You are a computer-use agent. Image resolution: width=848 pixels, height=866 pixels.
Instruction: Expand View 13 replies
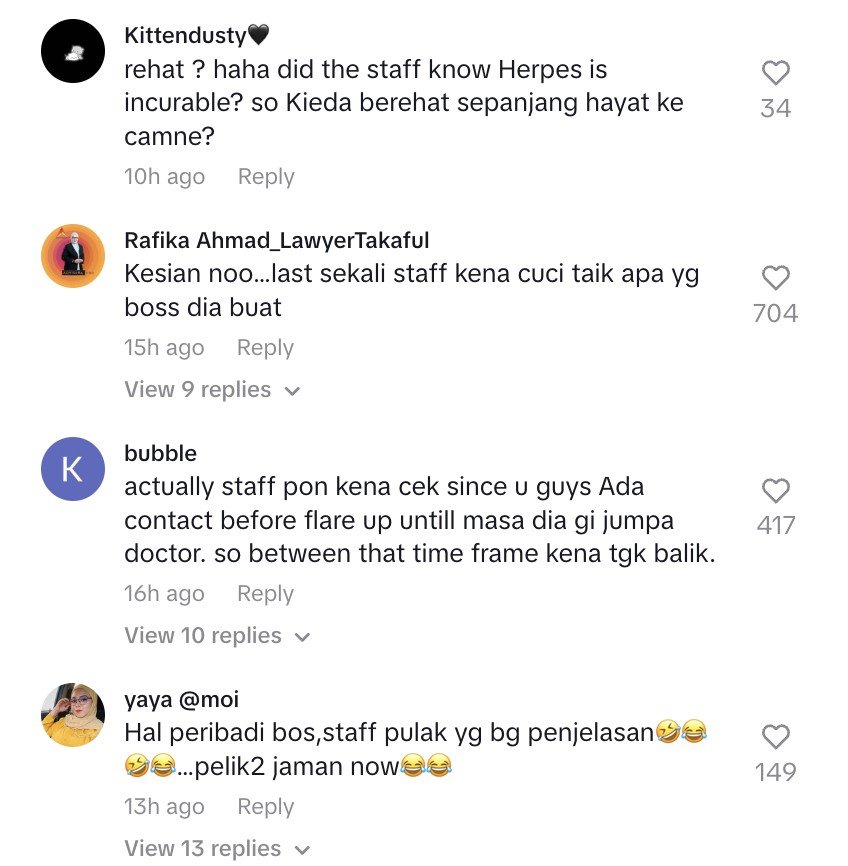point(217,848)
